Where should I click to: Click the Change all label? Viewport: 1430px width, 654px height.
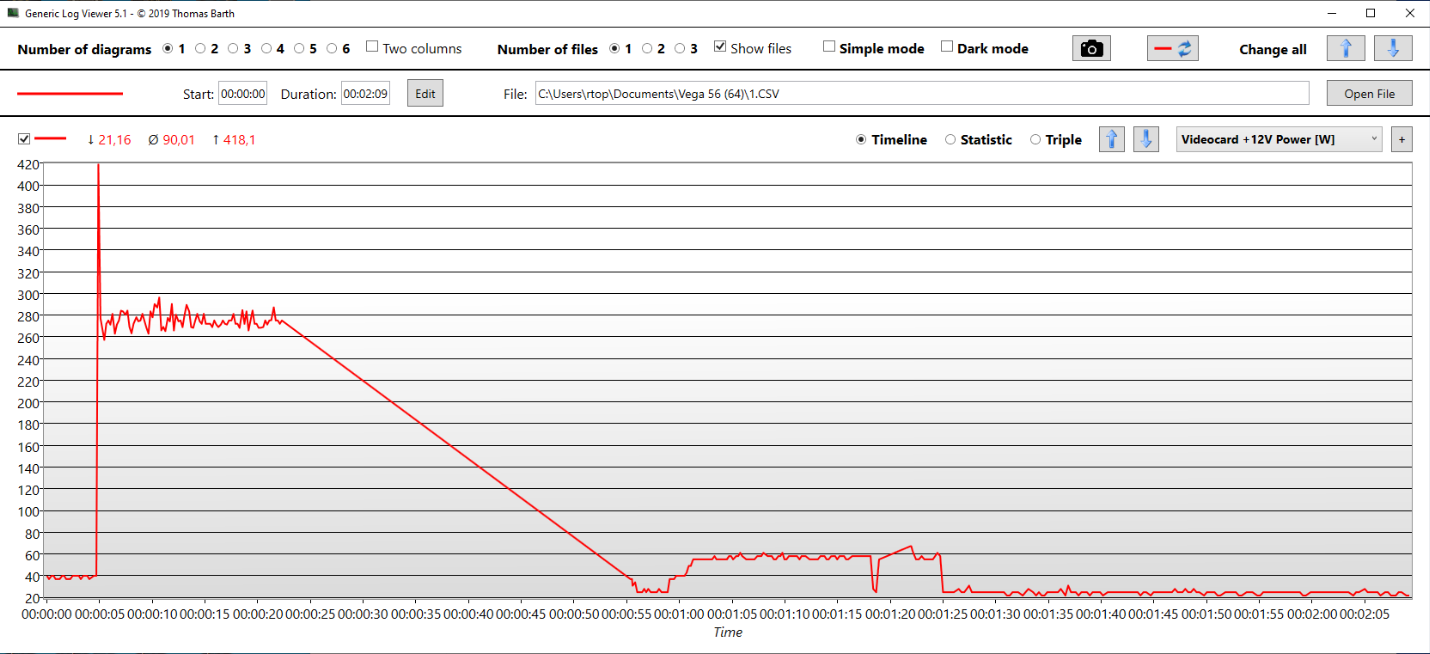tap(1273, 49)
